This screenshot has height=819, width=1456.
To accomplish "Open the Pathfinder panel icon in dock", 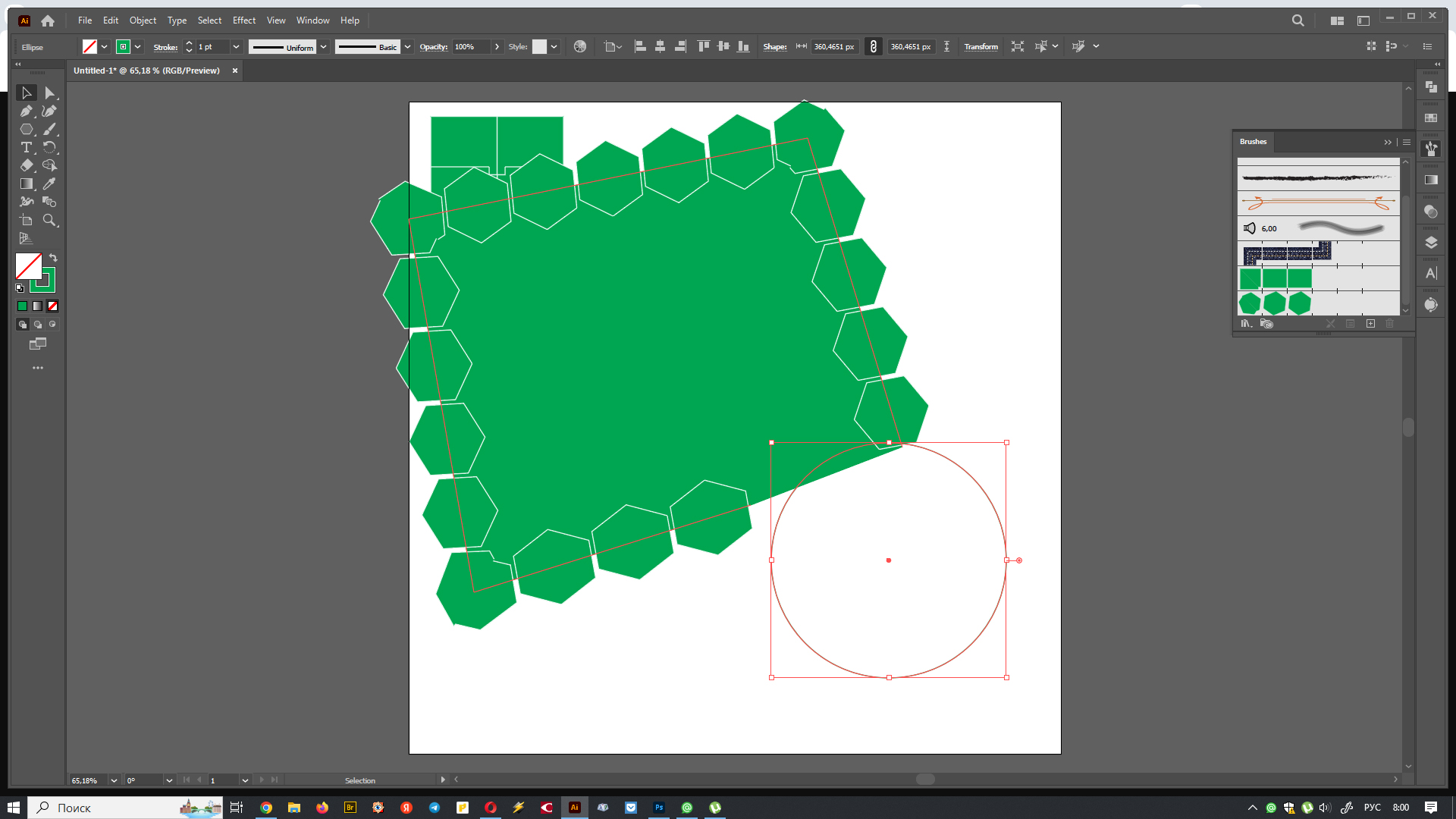I will (x=1431, y=87).
